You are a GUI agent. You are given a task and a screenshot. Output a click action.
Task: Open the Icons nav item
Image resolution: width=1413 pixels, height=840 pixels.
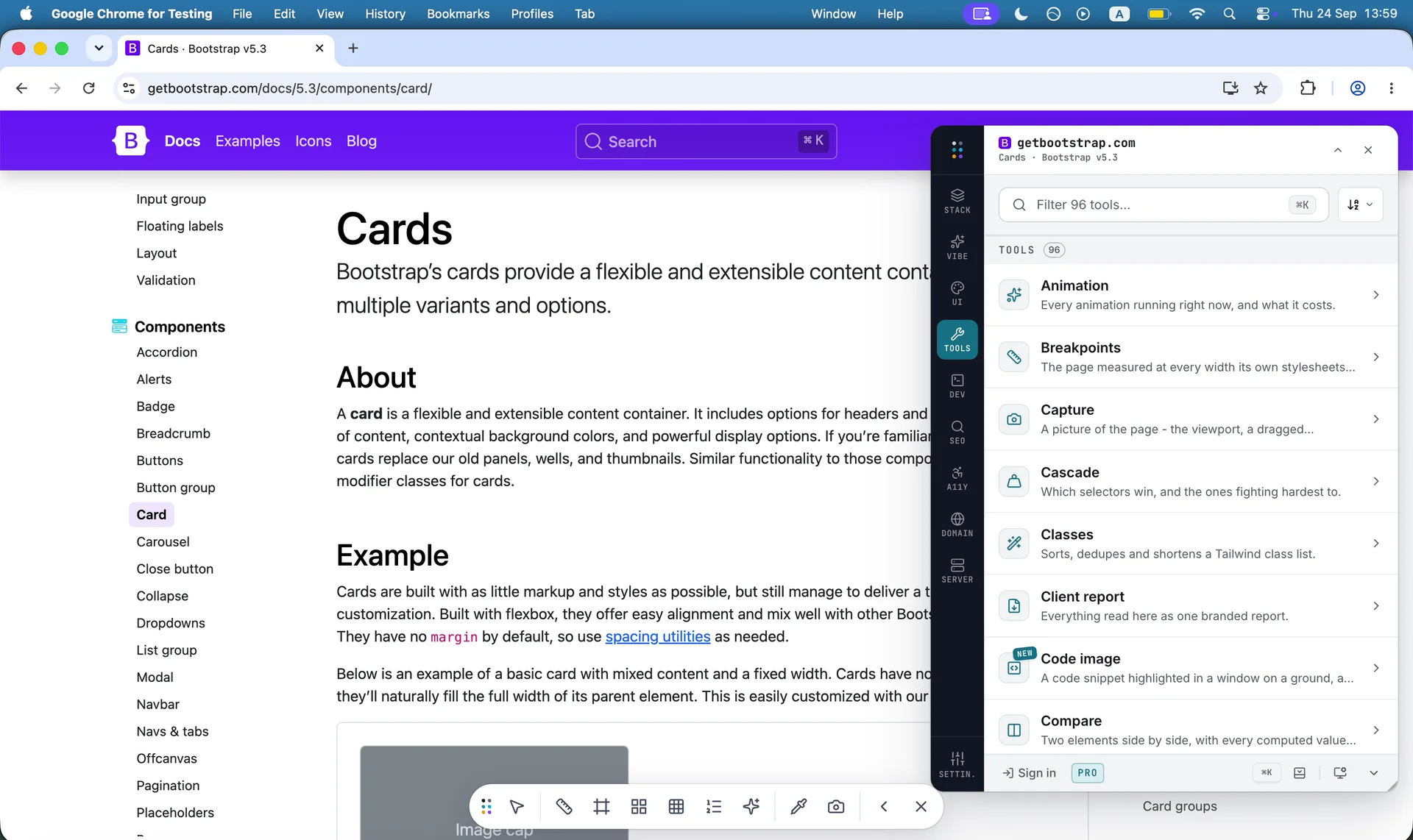point(313,141)
